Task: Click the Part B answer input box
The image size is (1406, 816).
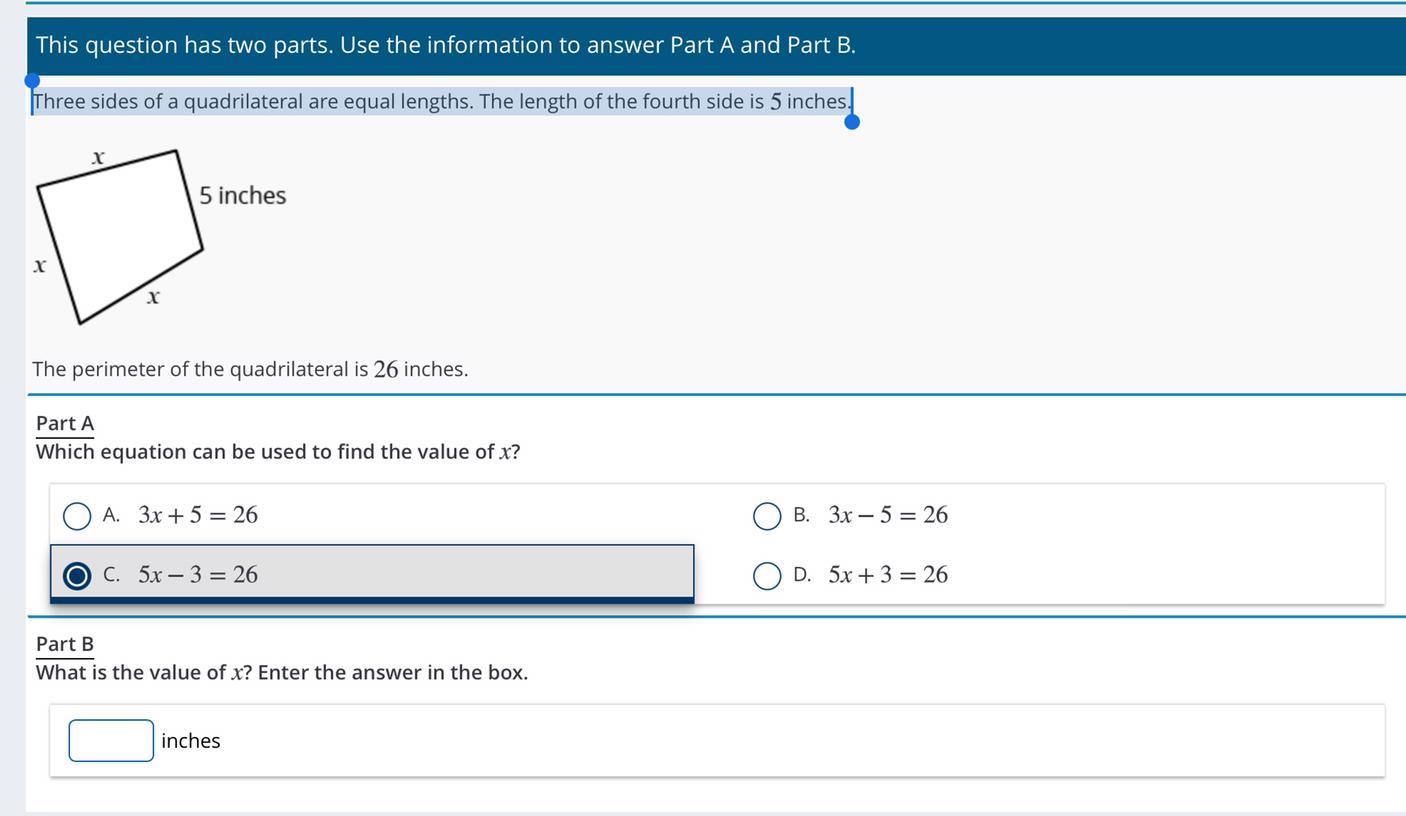Action: [x=111, y=740]
